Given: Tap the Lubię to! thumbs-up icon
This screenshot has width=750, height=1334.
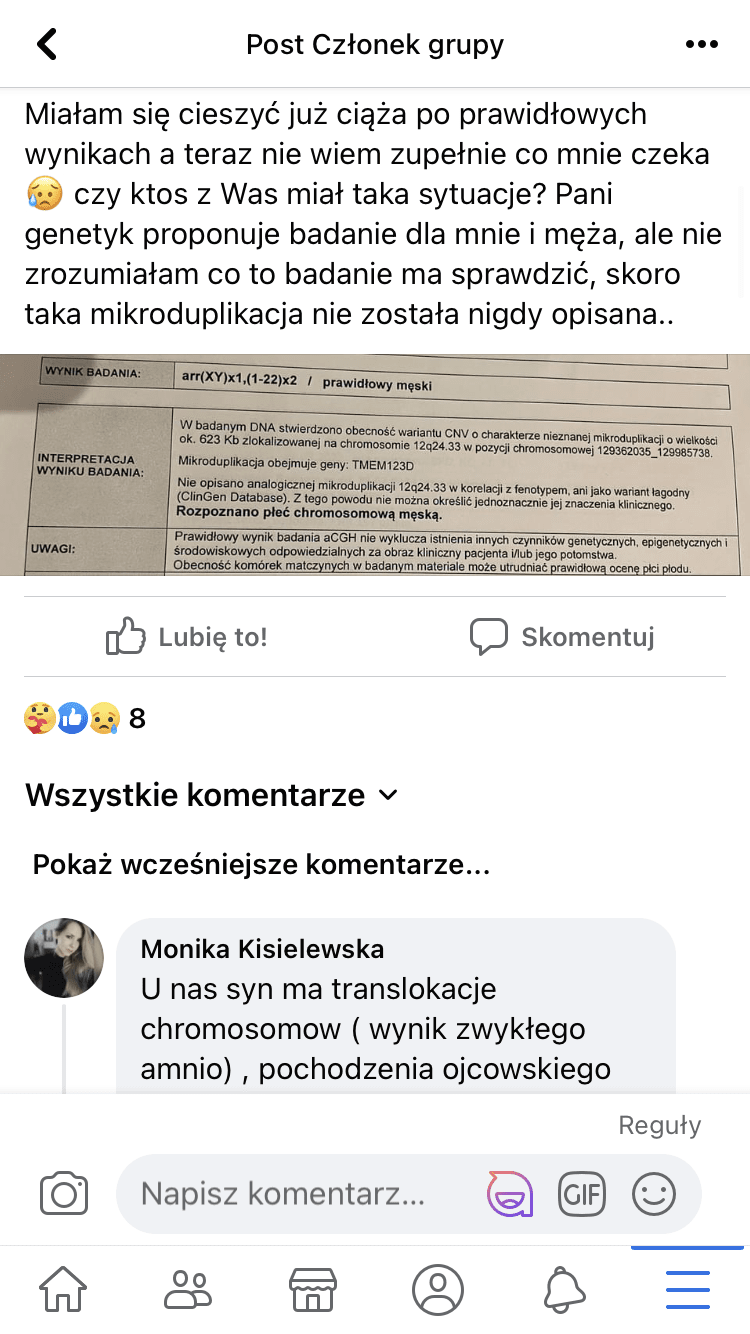Looking at the screenshot, I should click(125, 637).
